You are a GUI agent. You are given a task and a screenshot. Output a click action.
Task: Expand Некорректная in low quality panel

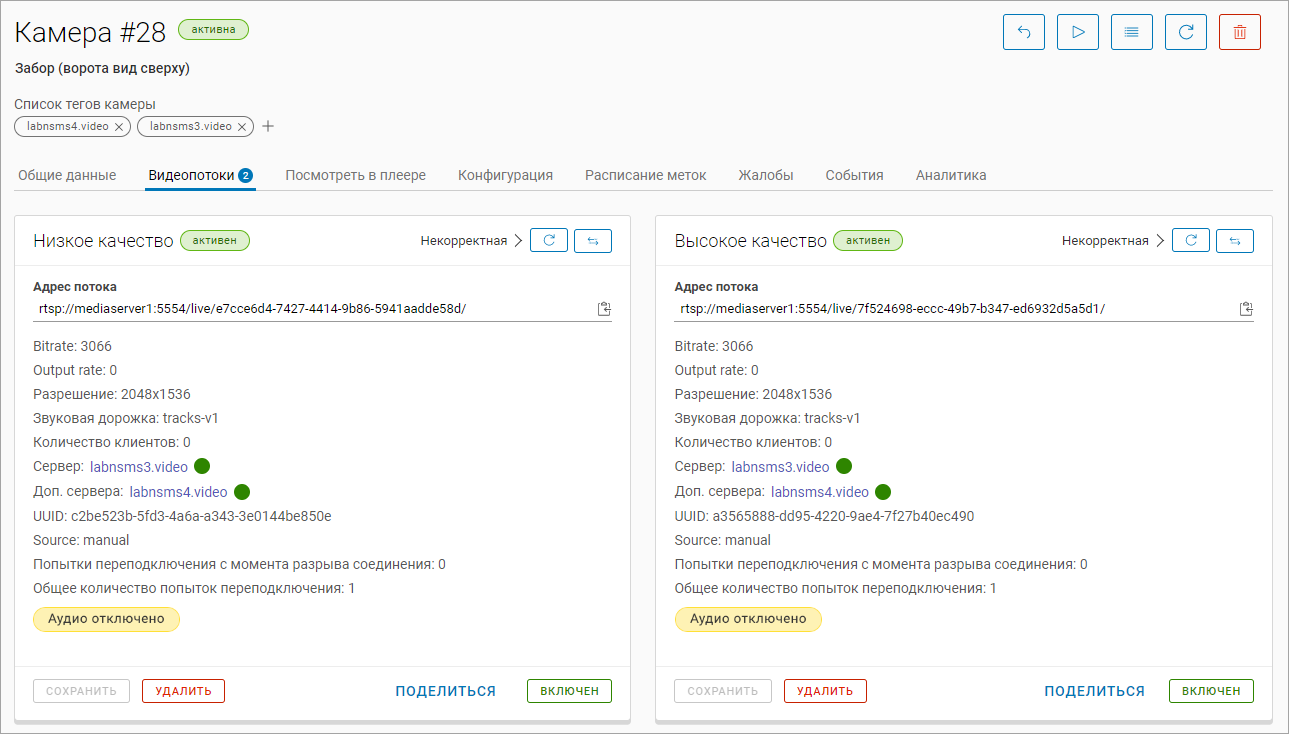[x=472, y=241]
